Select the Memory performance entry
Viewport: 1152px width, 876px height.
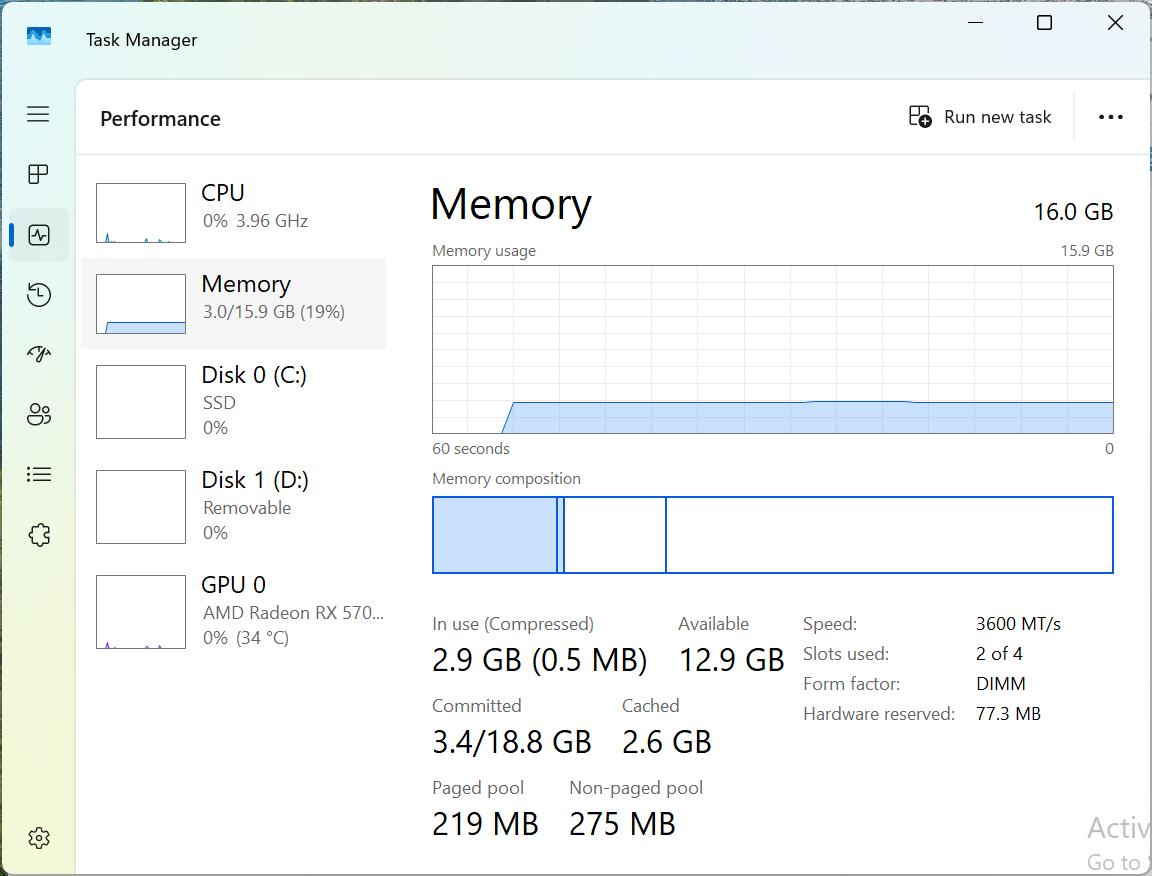click(234, 303)
